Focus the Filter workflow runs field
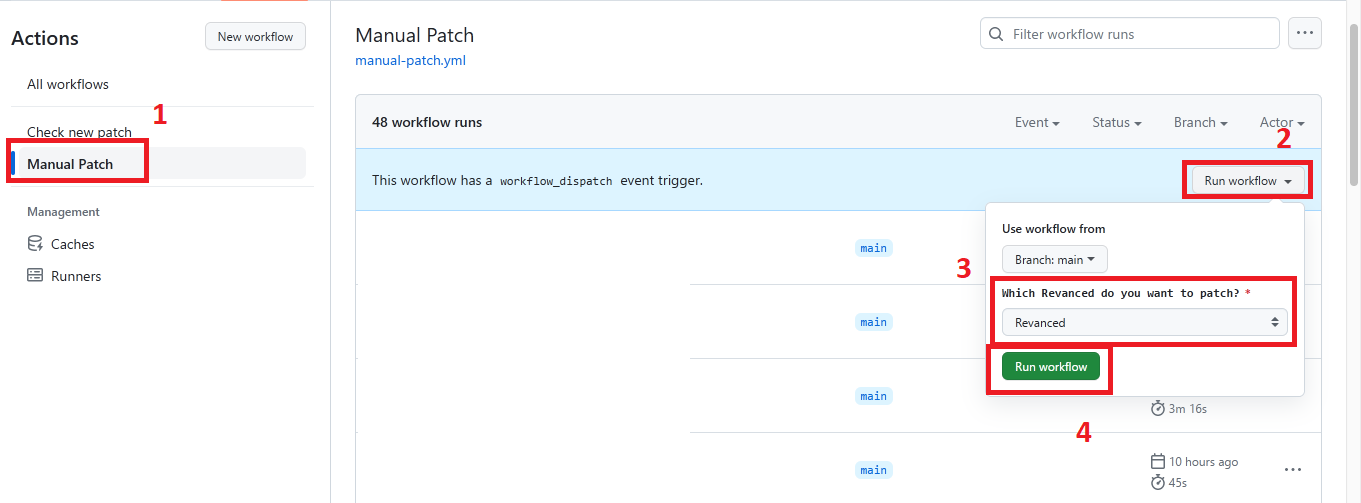1361x503 pixels. (x=1140, y=34)
